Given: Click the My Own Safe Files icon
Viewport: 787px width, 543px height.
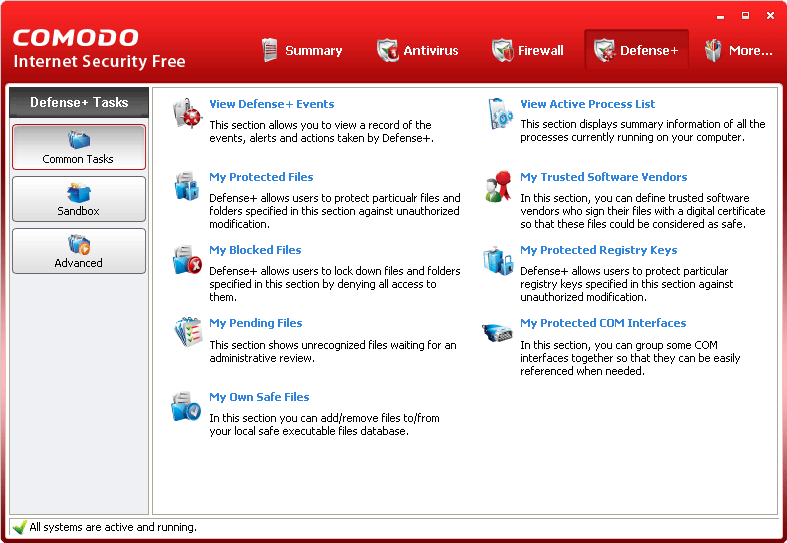Looking at the screenshot, I should pos(186,406).
